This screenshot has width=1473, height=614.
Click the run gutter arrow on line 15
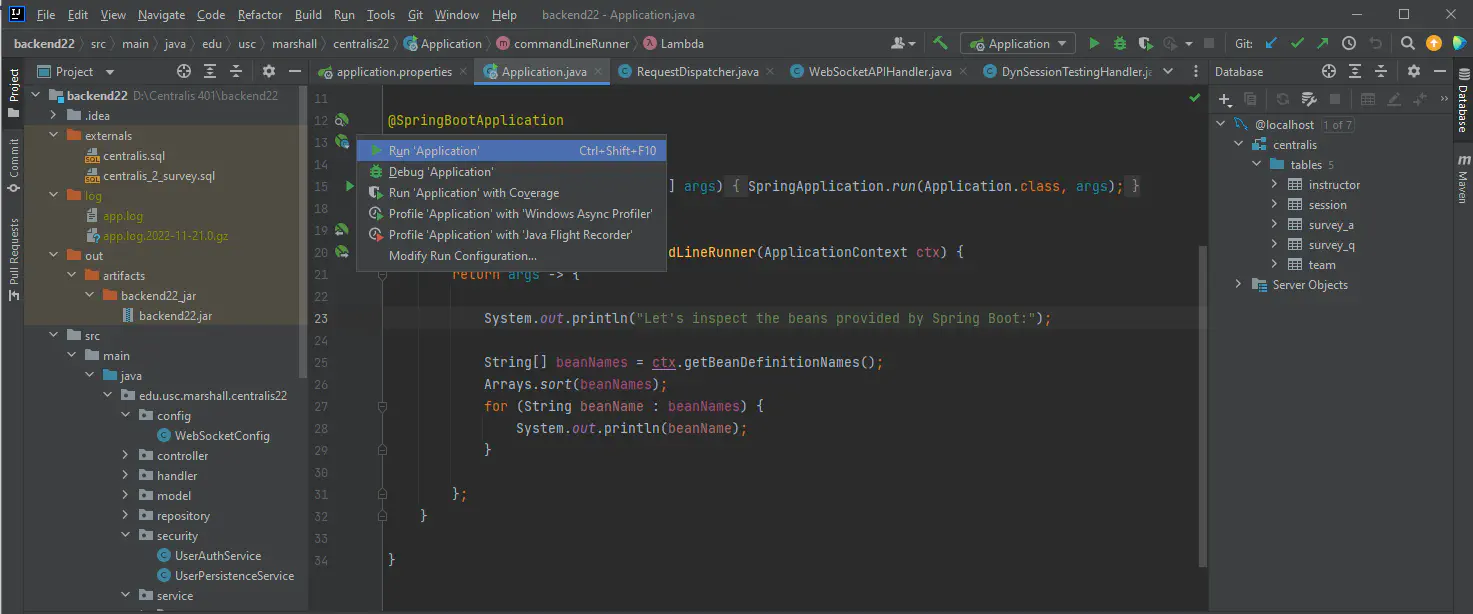(349, 186)
